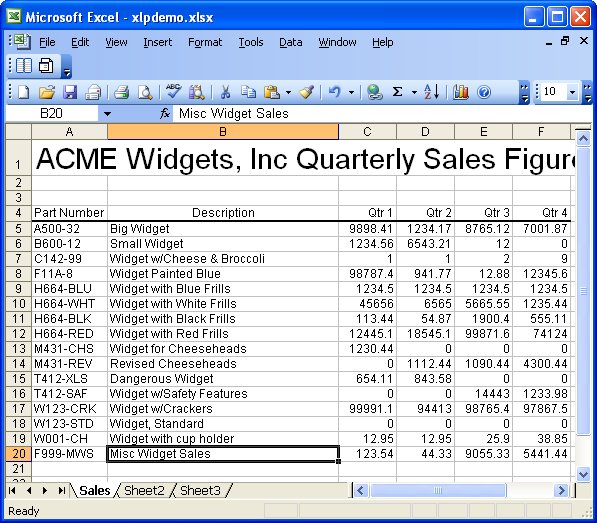597x523 pixels.
Task: Open the Paste options dropdown arrow
Action: click(x=288, y=92)
